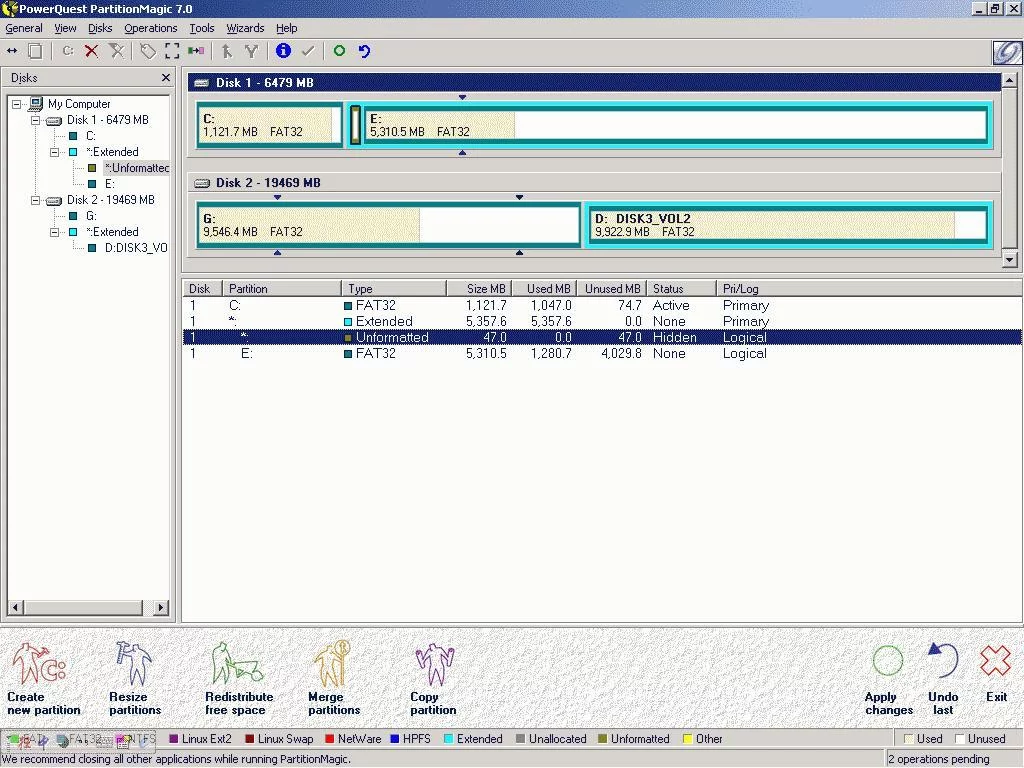This screenshot has height=768, width=1024.
Task: Click the Exit button
Action: pos(996,672)
